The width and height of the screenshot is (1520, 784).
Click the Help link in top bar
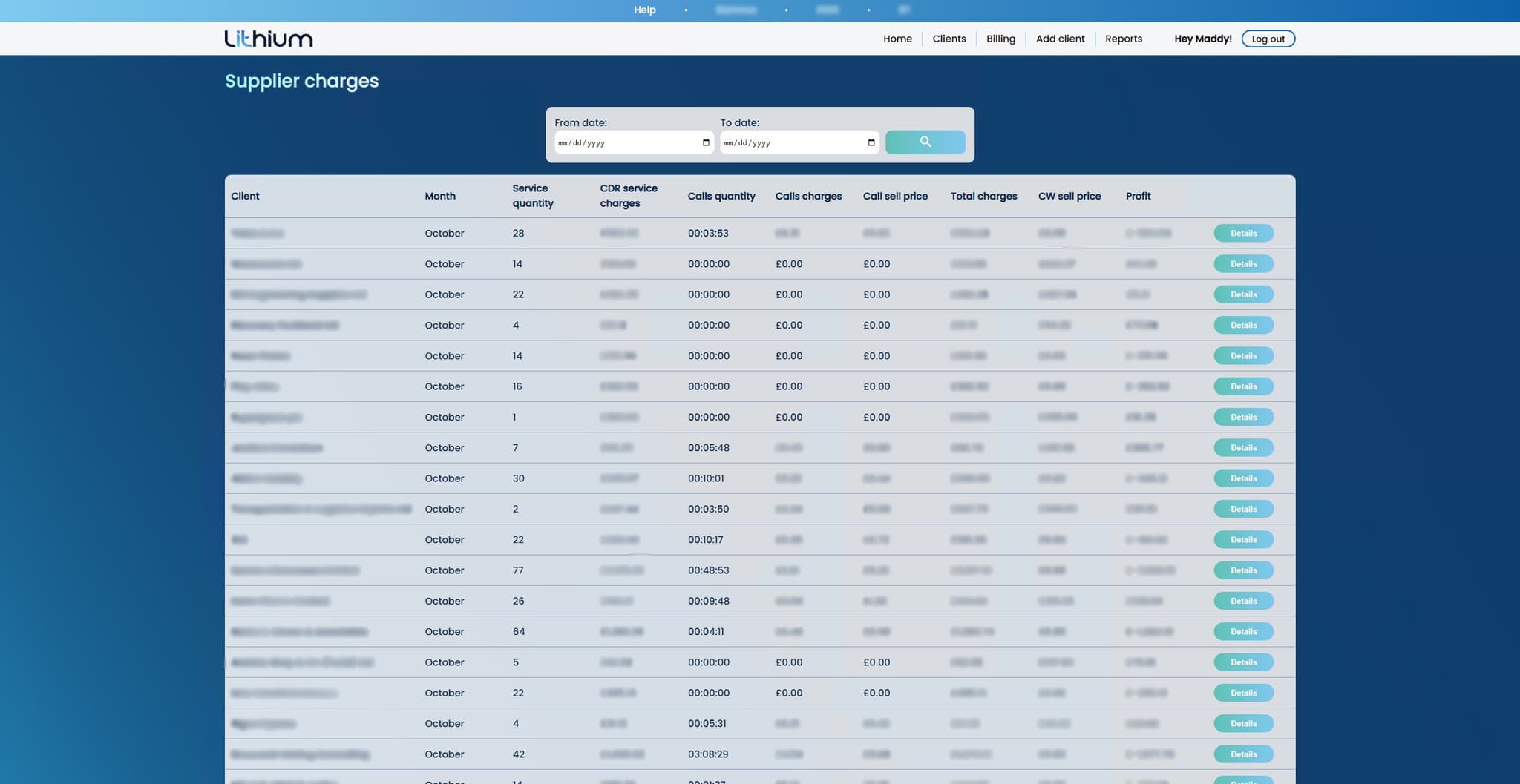pos(644,10)
